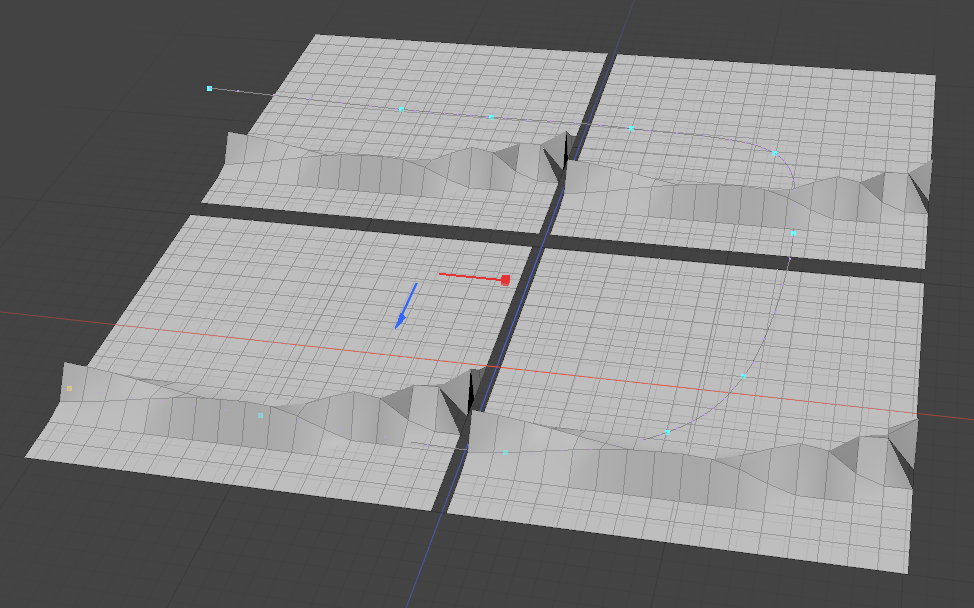
Task: Select the first curve point on the top-right panel
Action: [x=631, y=128]
